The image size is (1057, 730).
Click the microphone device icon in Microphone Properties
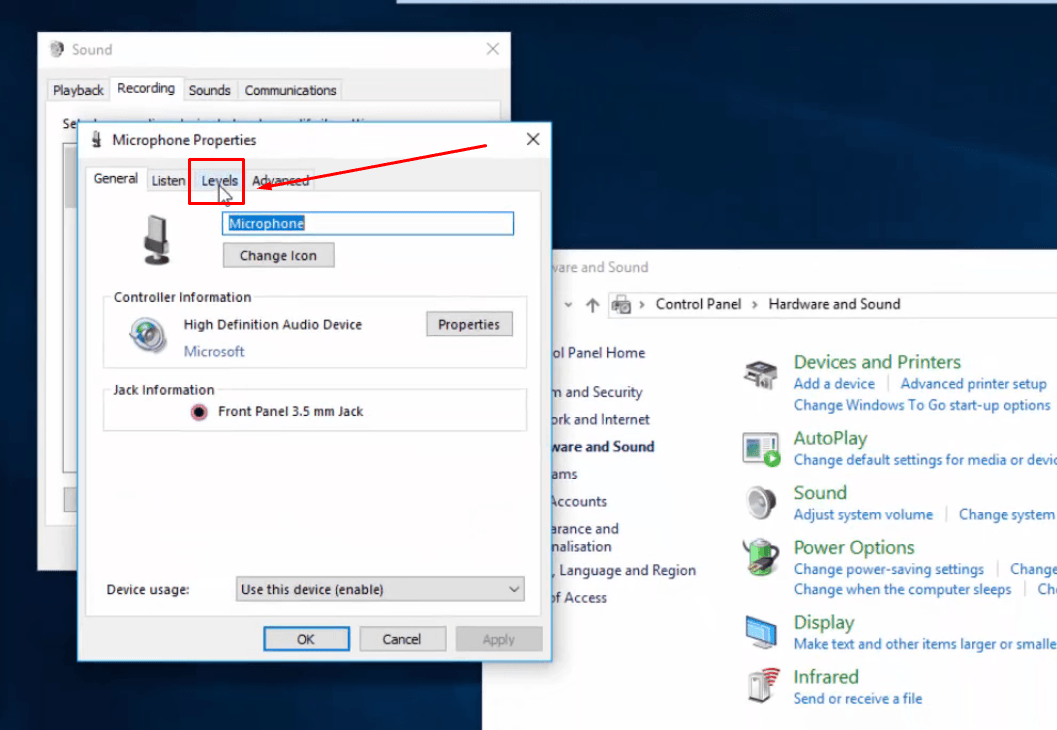pos(157,240)
